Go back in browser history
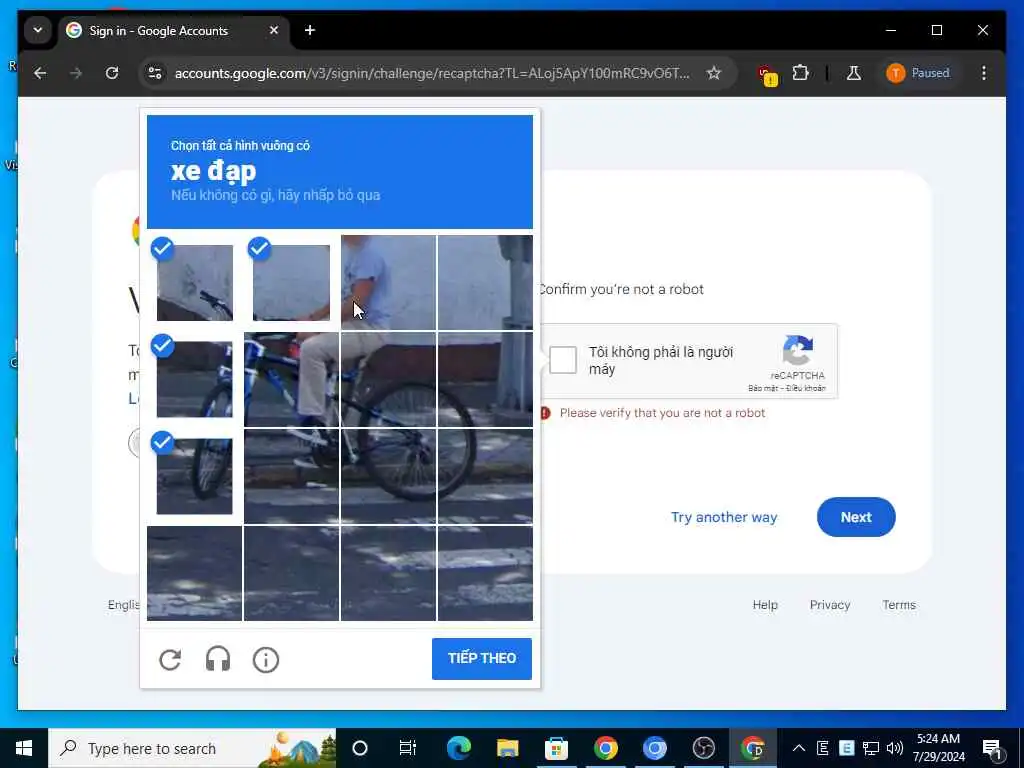 (x=40, y=73)
